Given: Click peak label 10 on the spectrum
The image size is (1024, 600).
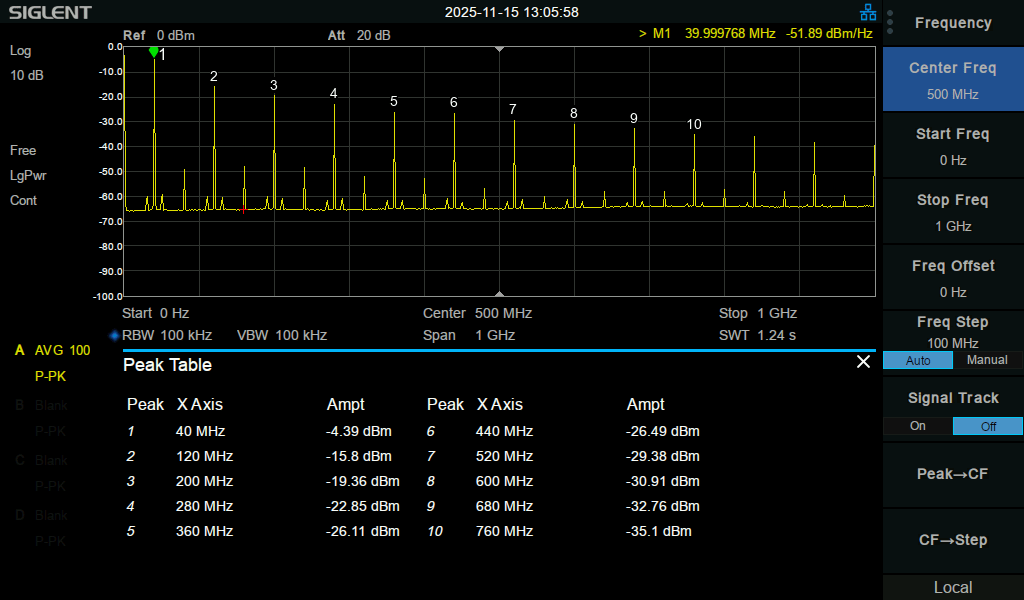Looking at the screenshot, I should 694,124.
